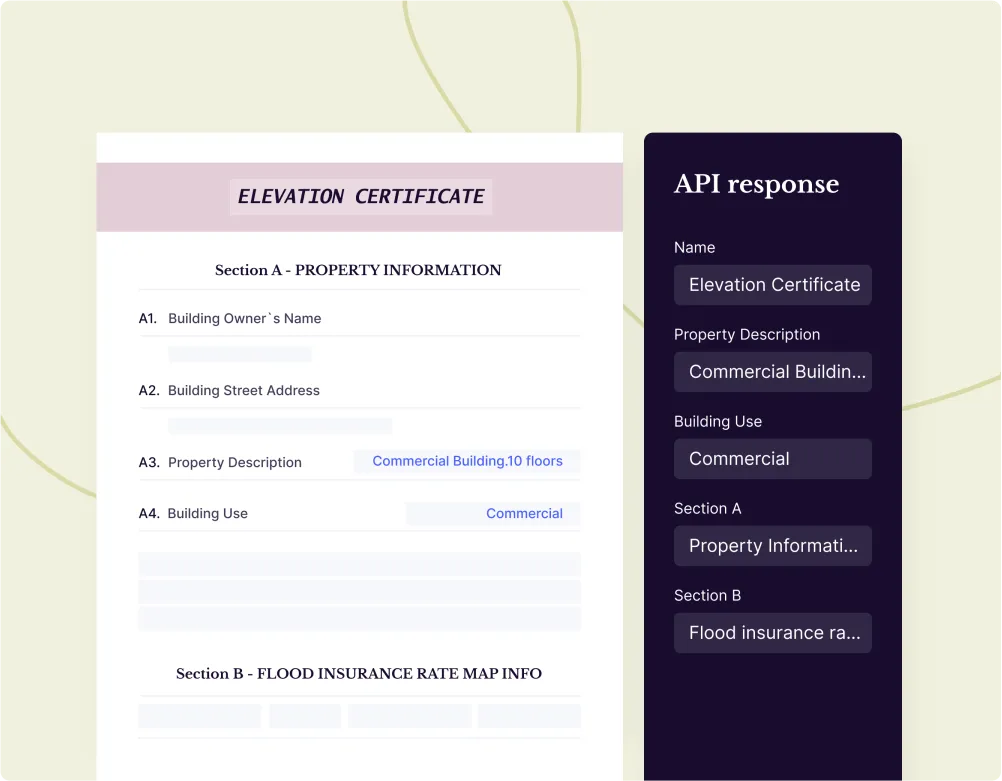Viewport: 1002px width, 781px height.
Task: Click the 'Name' label in API panel
Action: click(x=694, y=247)
